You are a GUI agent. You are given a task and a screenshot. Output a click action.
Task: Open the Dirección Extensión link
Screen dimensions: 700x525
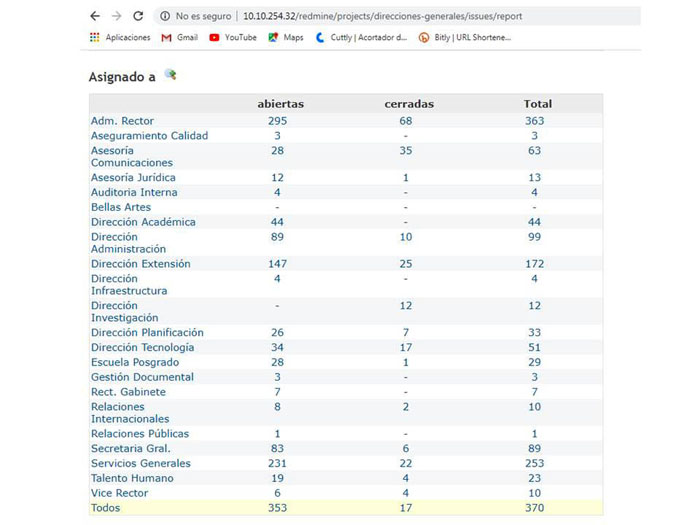[x=141, y=264]
